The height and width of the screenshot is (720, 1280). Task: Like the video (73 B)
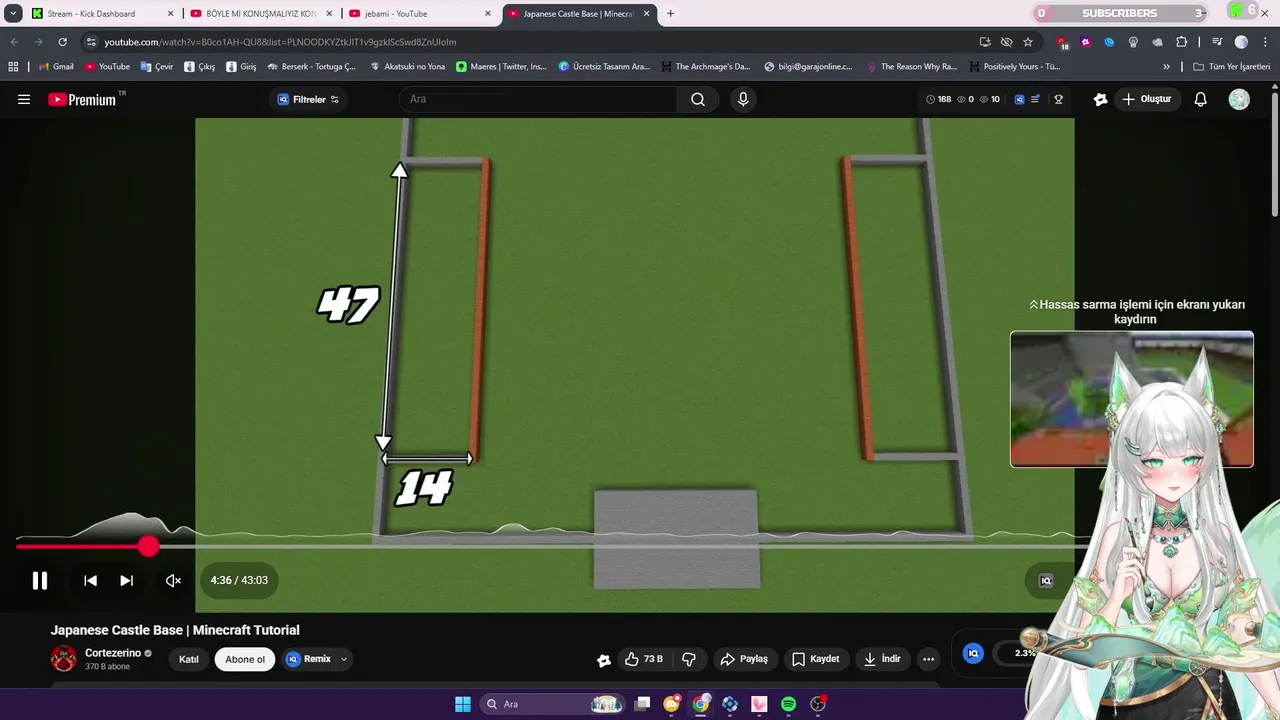coord(643,659)
